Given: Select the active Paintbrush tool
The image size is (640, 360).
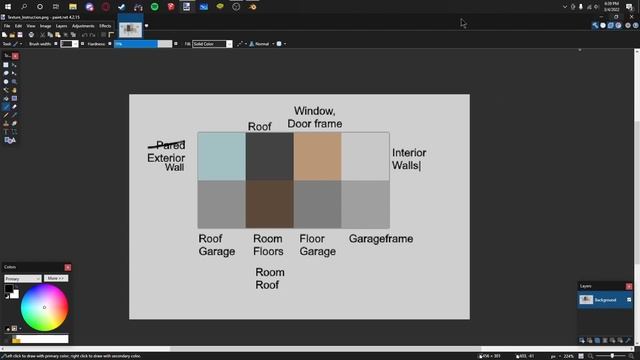Looking at the screenshot, I should 6,107.
